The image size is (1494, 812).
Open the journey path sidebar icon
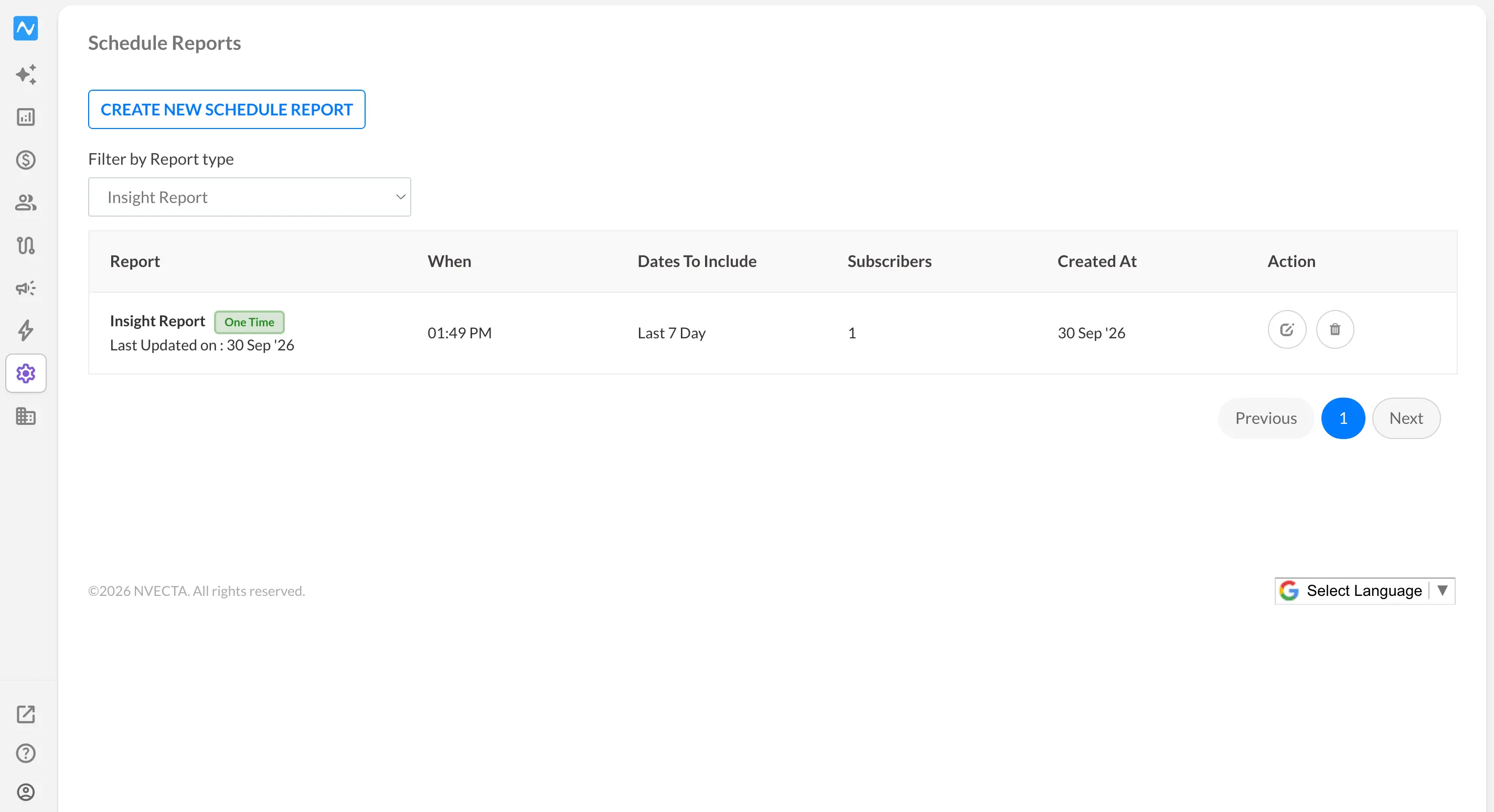(26, 245)
